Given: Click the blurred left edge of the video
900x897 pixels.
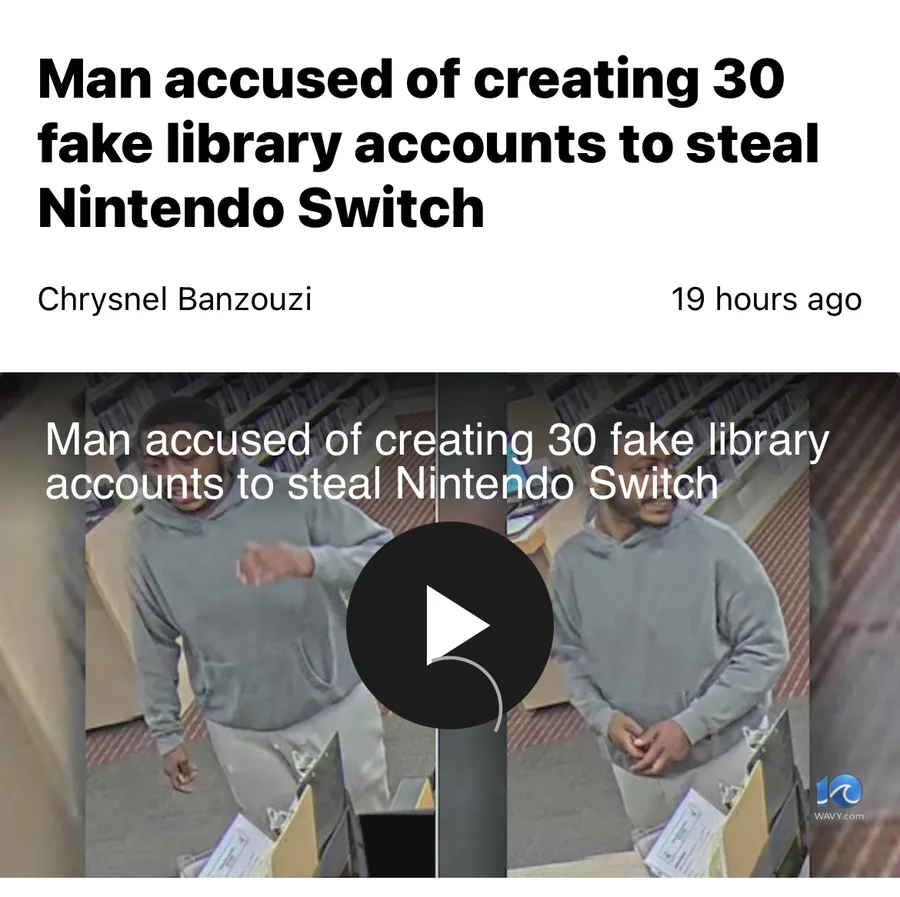Looking at the screenshot, I should click(42, 624).
